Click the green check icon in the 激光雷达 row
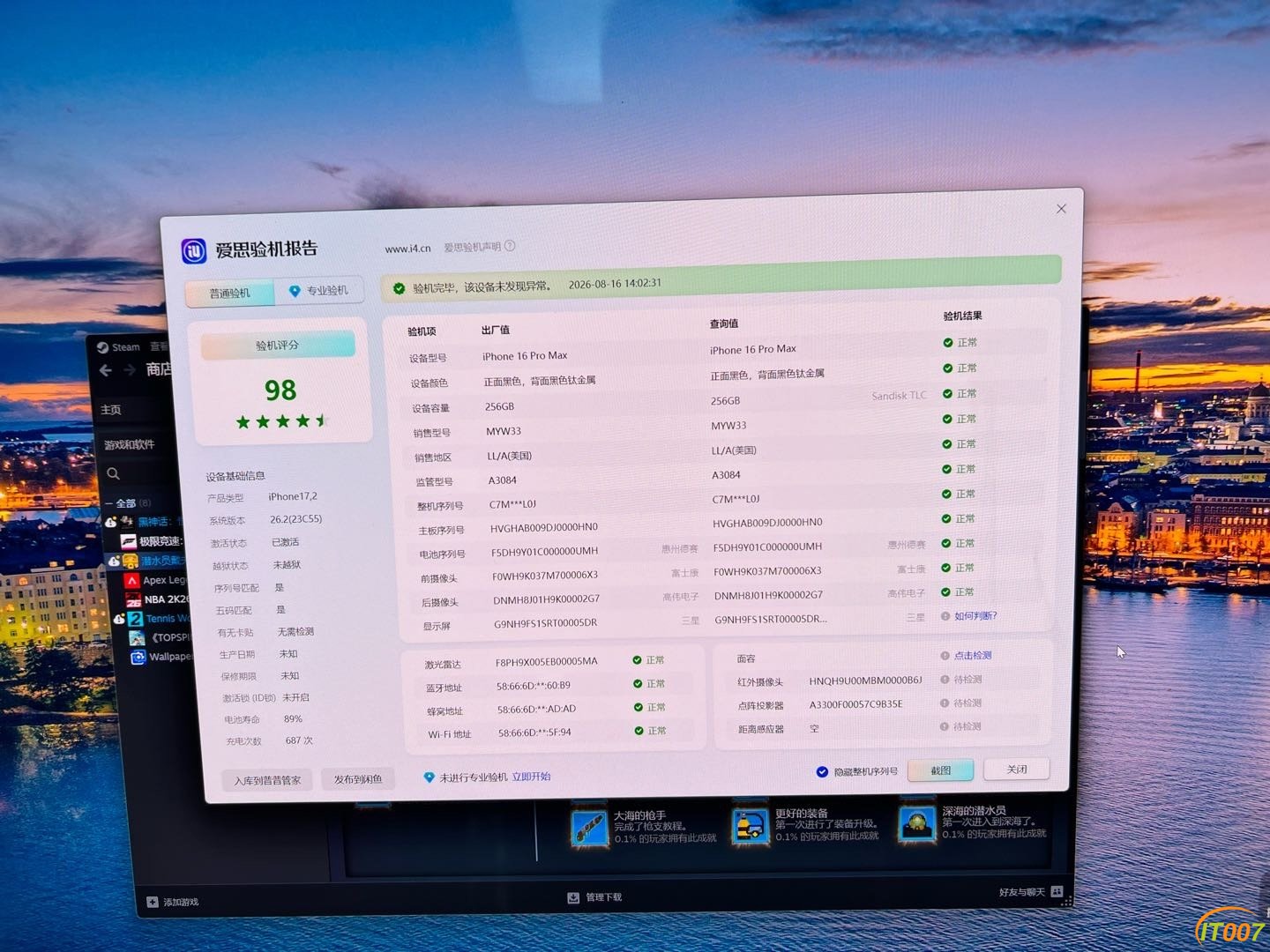This screenshot has height=952, width=1270. click(x=637, y=660)
